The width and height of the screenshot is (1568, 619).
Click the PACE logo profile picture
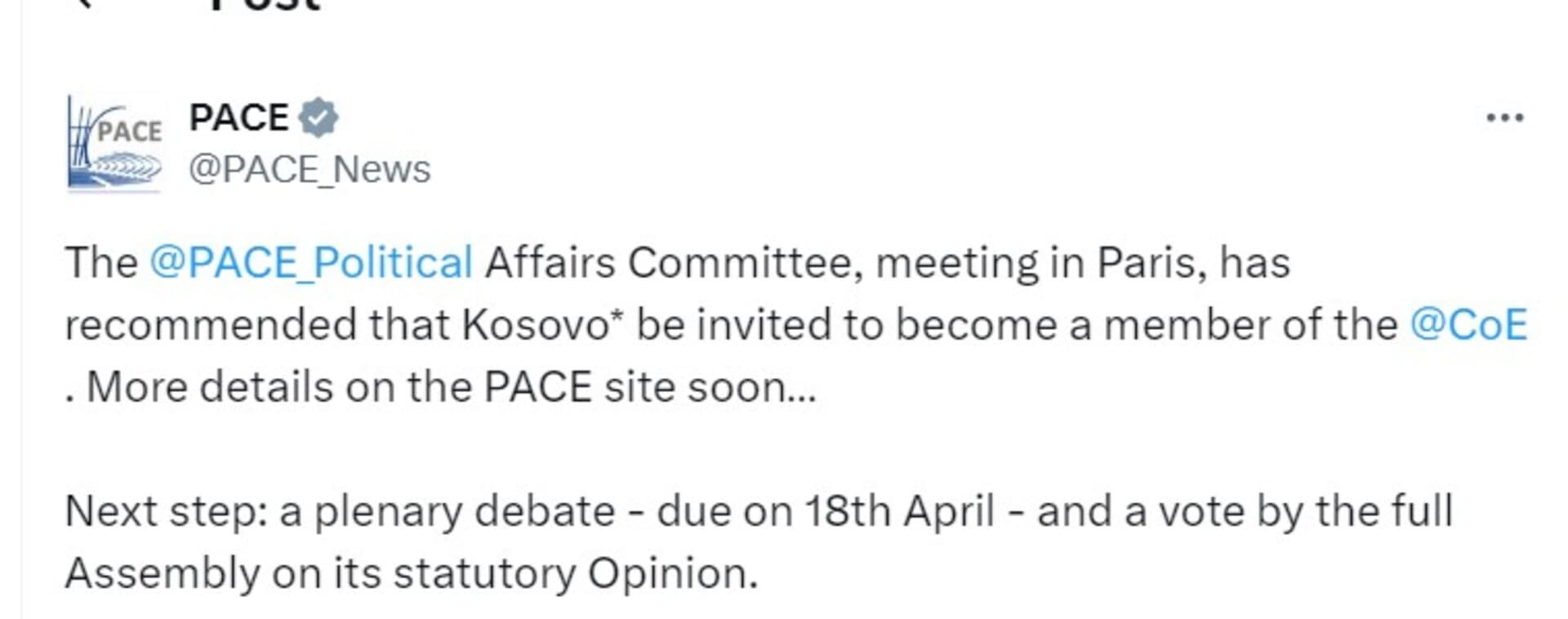pos(115,144)
